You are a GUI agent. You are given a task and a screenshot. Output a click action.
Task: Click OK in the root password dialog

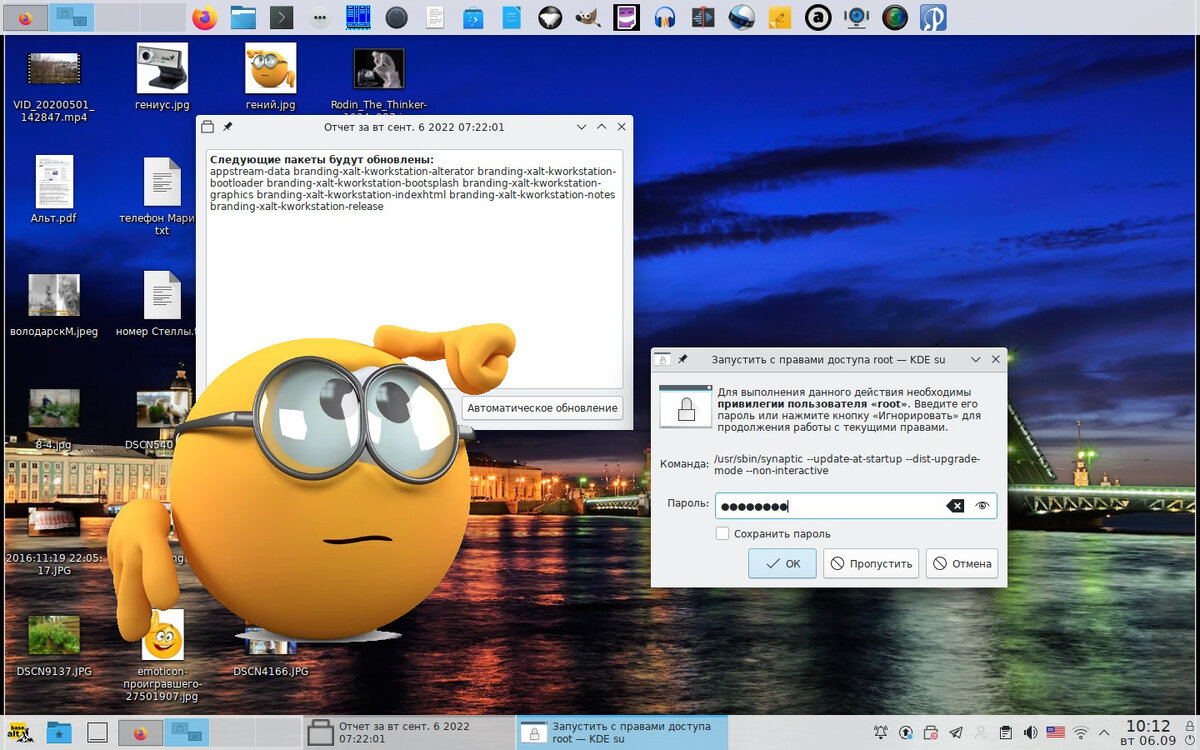click(x=782, y=563)
